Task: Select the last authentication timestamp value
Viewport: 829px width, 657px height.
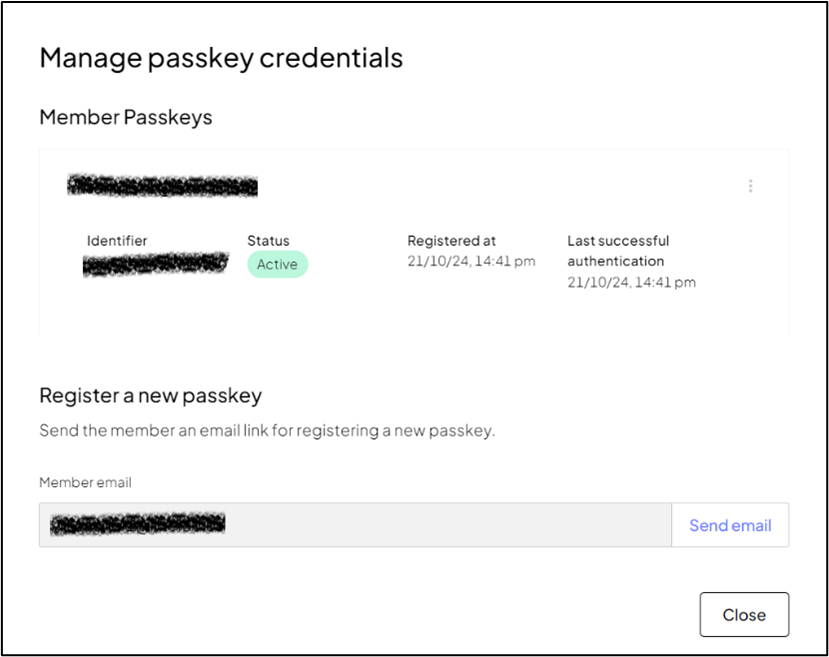Action: [x=631, y=282]
